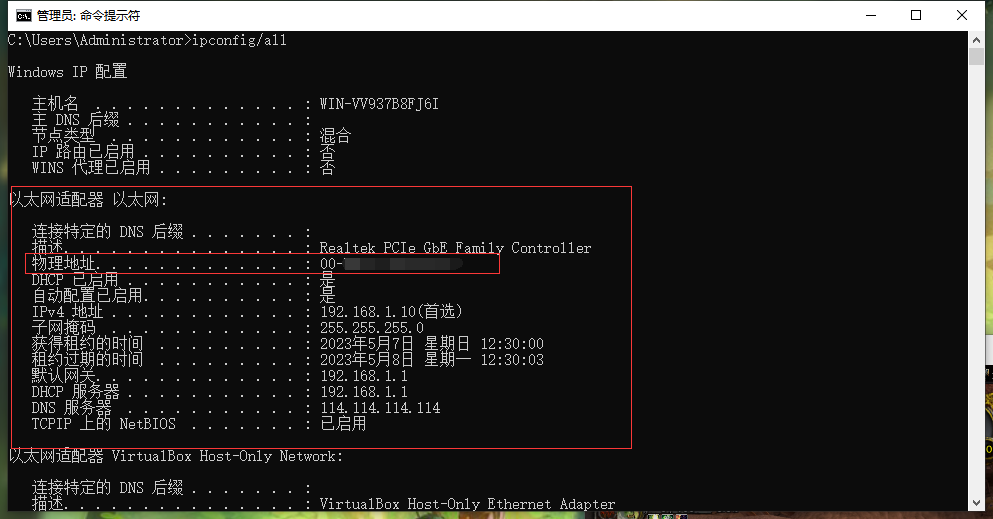Click the lease obtained time line

tap(288, 344)
